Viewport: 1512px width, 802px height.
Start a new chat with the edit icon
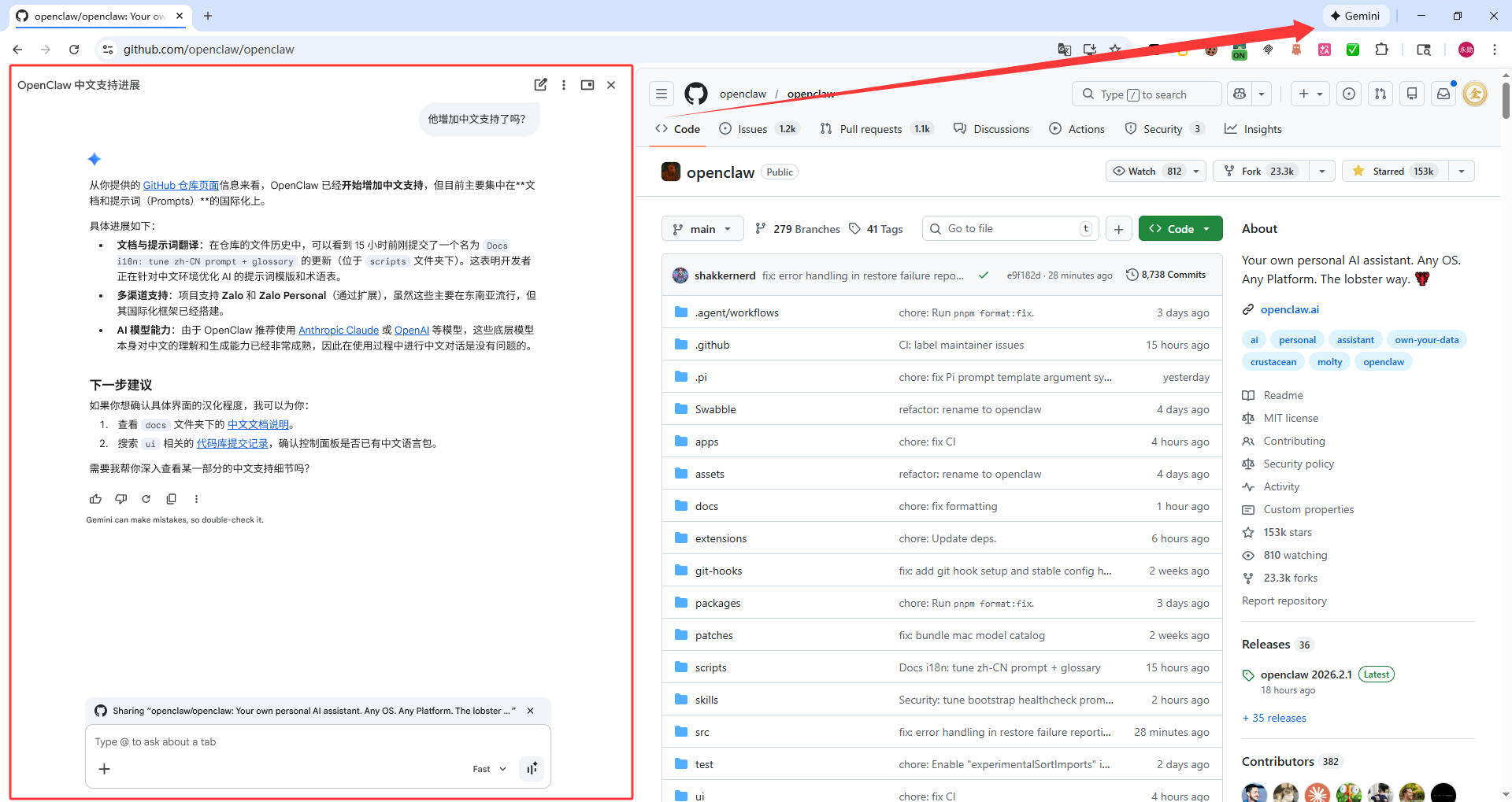click(540, 84)
